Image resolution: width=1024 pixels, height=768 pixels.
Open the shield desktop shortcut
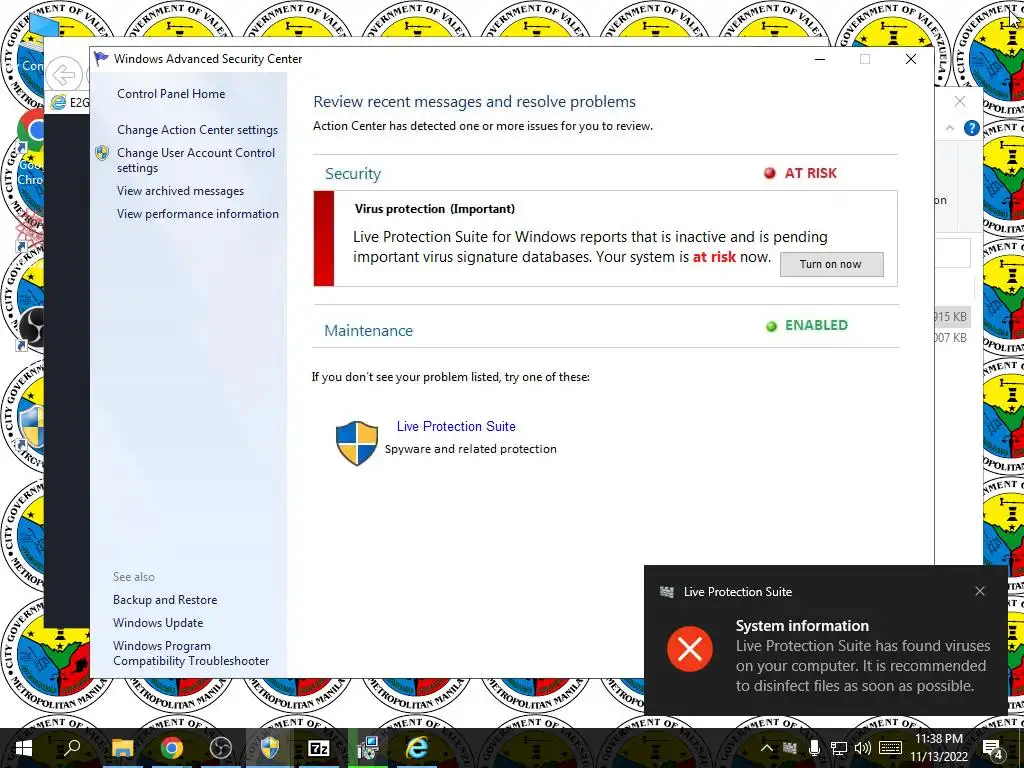(31, 428)
